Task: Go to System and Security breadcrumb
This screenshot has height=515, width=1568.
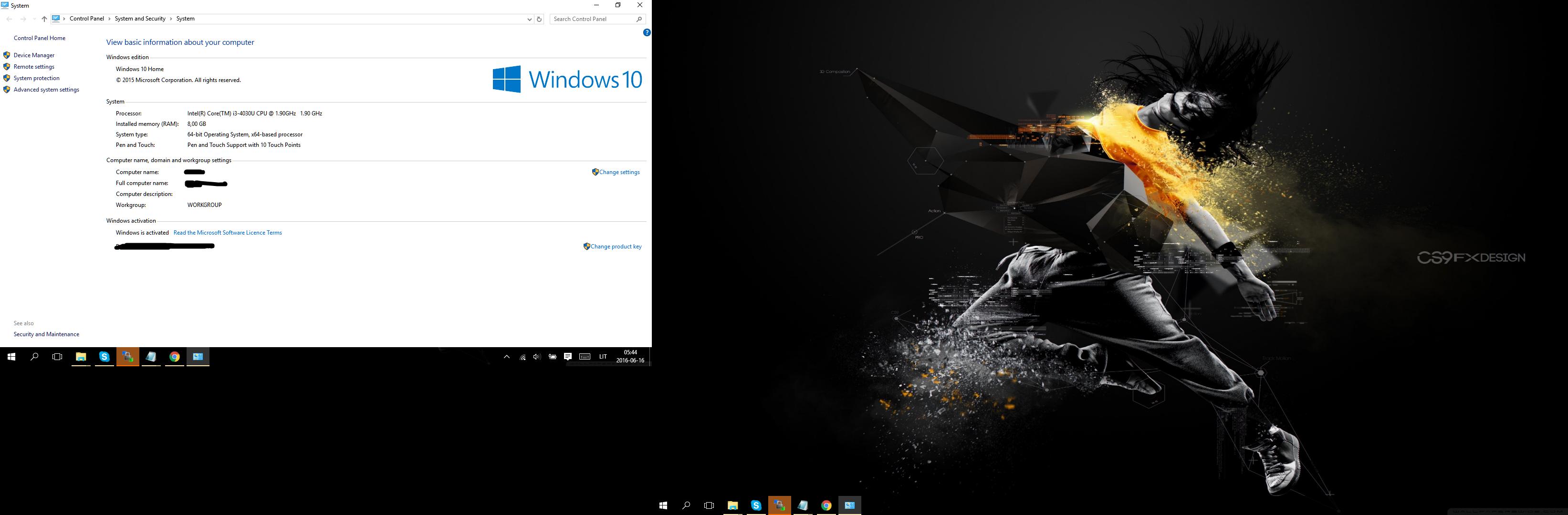Action: click(140, 19)
